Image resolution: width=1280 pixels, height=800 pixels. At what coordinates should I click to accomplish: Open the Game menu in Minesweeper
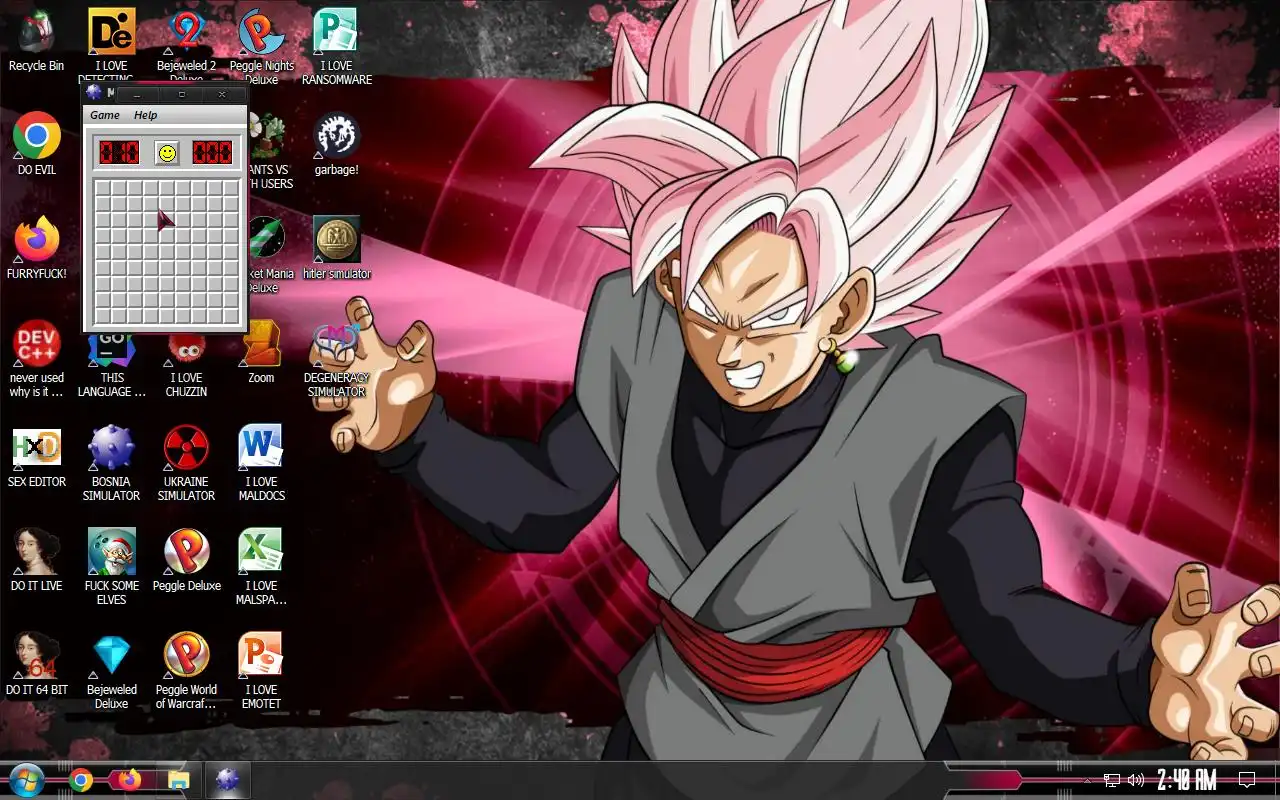point(105,115)
